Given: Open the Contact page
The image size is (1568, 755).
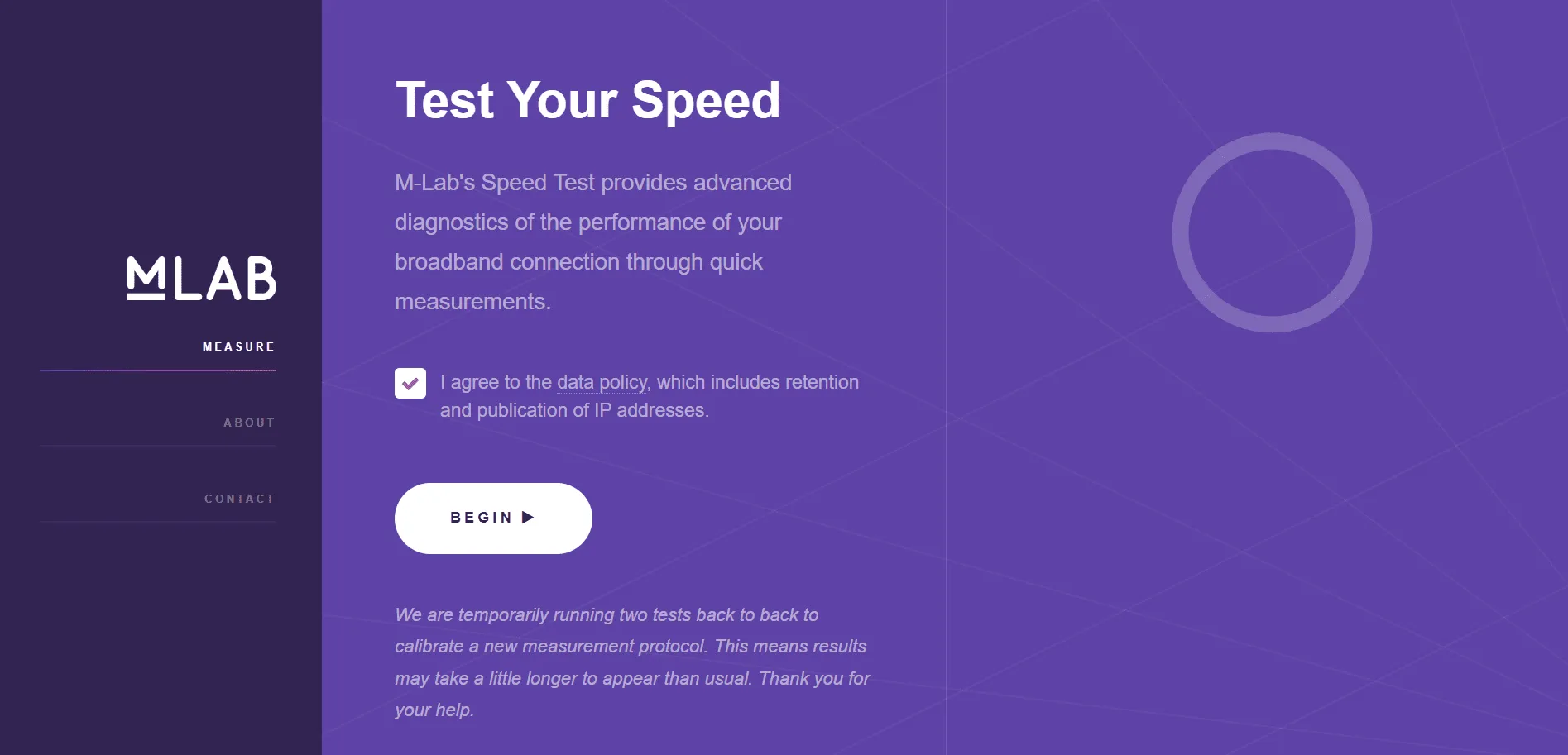Looking at the screenshot, I should (x=239, y=499).
